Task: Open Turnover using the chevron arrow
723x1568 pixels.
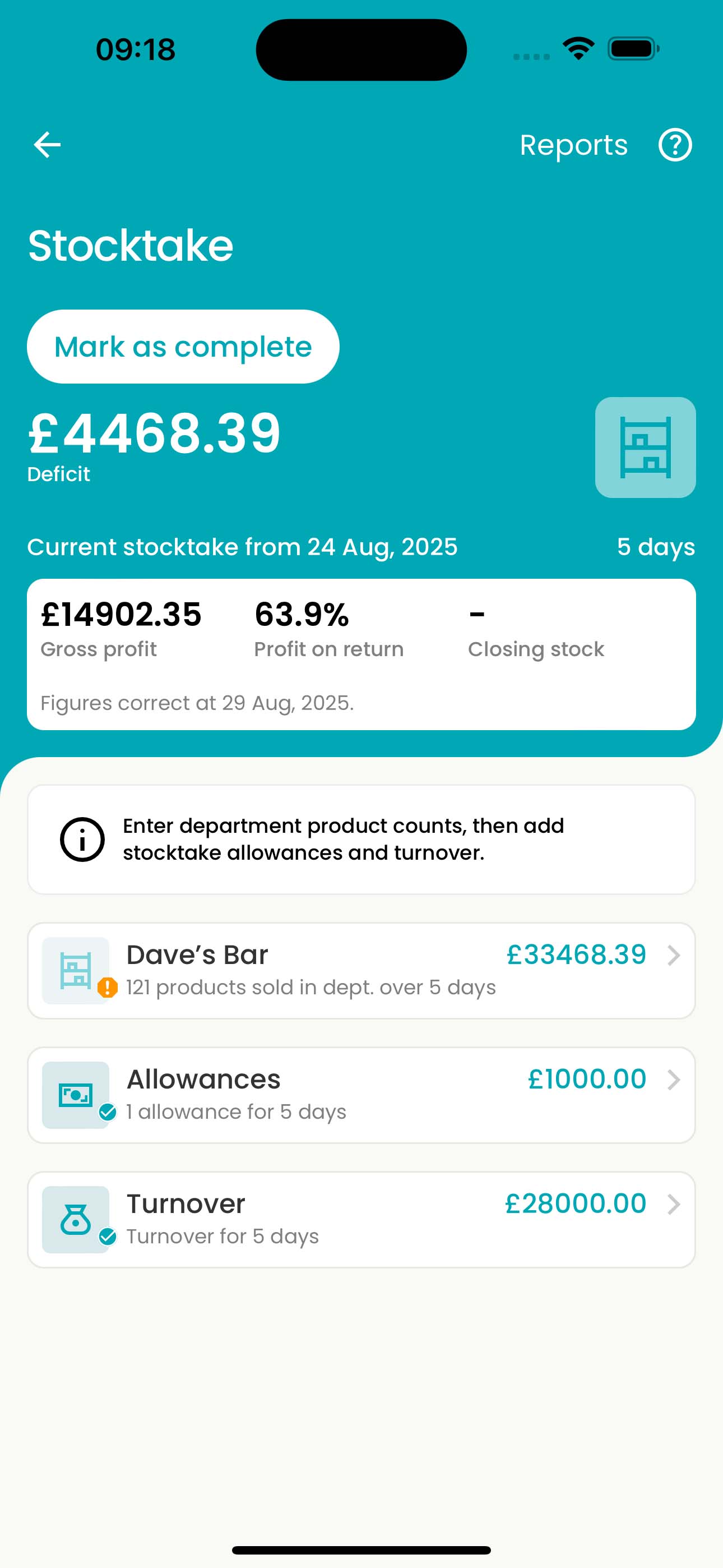Action: (673, 1204)
